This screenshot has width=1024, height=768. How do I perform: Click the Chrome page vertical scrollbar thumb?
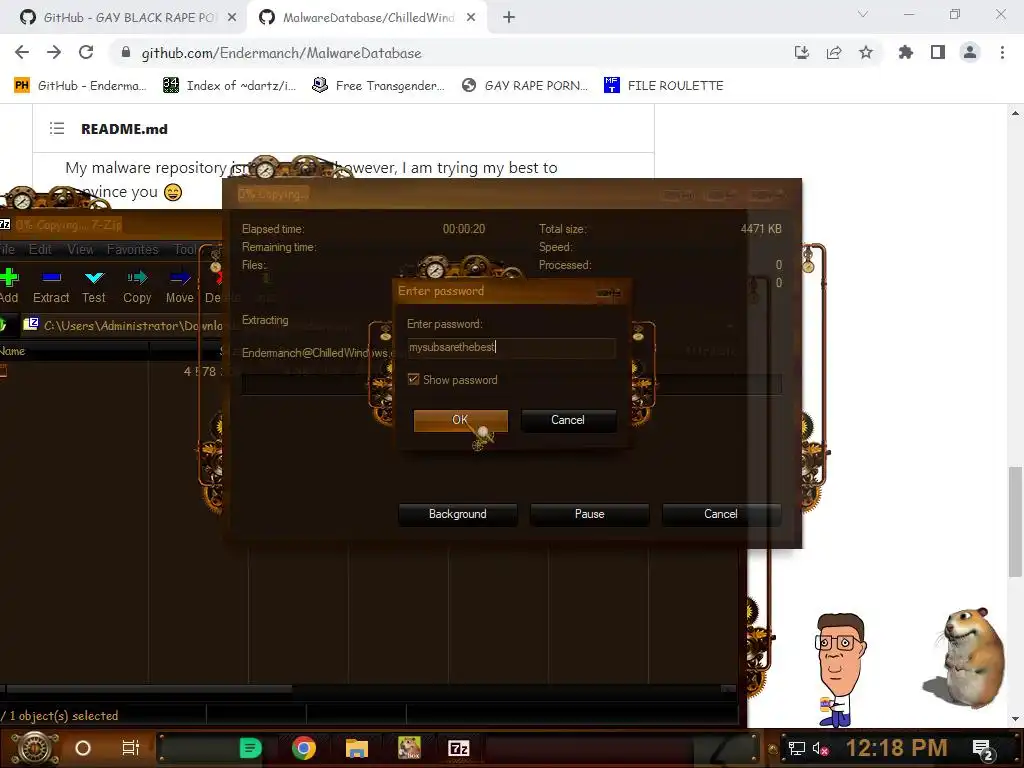click(x=1014, y=521)
